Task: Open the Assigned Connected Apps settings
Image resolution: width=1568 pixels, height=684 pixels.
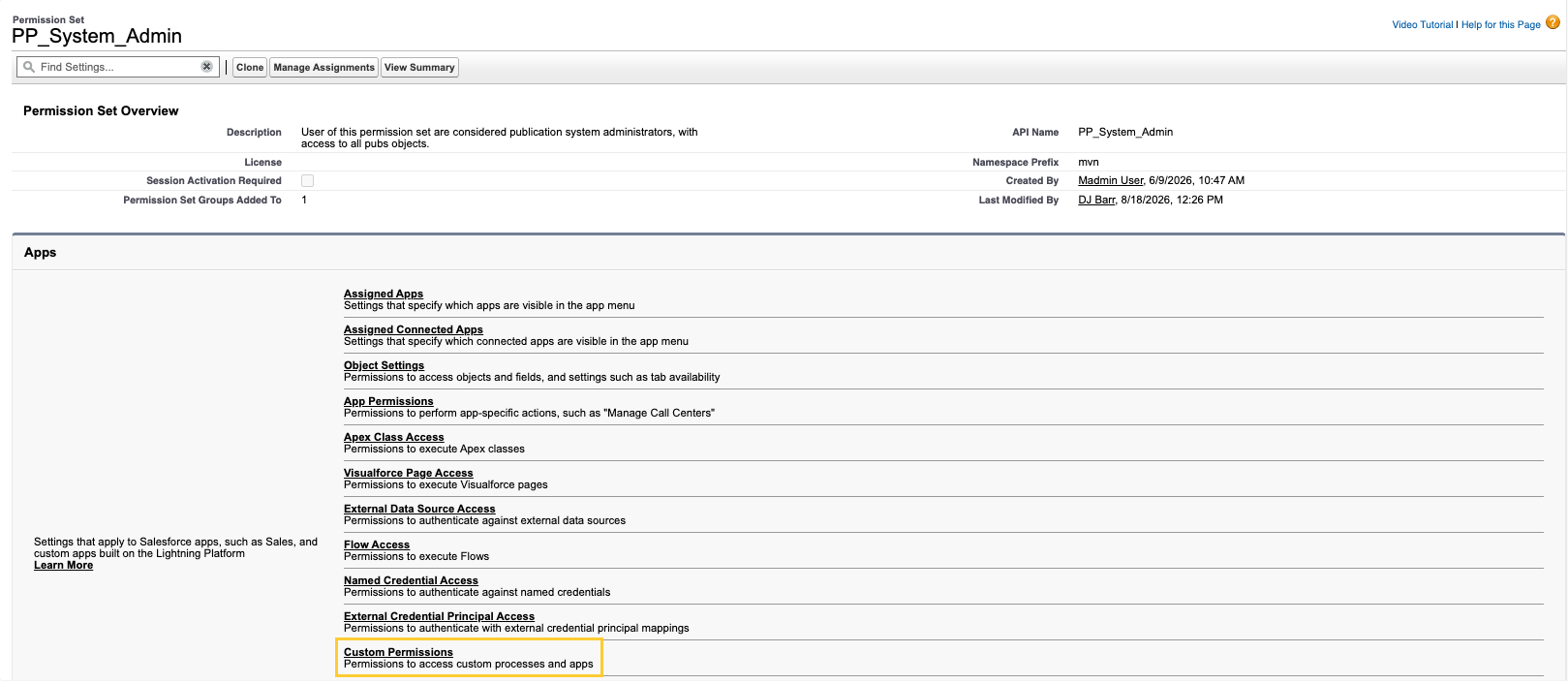Action: [x=414, y=329]
